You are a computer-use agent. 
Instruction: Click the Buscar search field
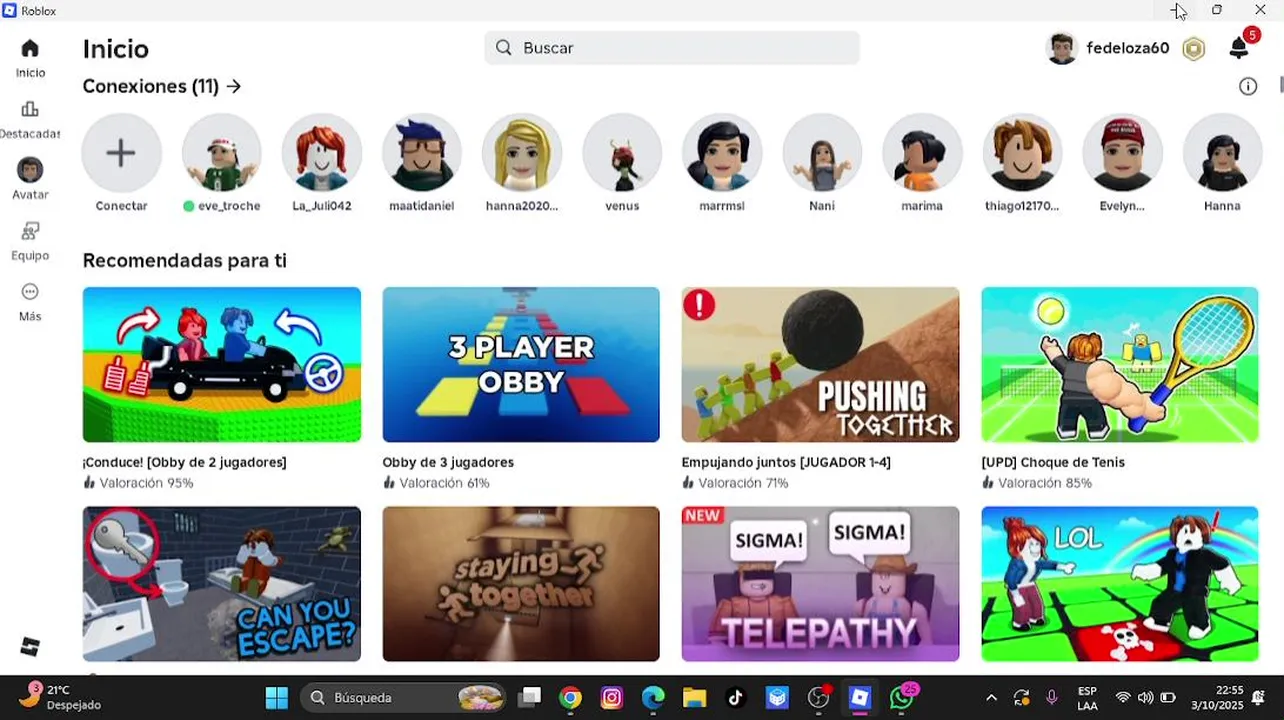click(672, 48)
